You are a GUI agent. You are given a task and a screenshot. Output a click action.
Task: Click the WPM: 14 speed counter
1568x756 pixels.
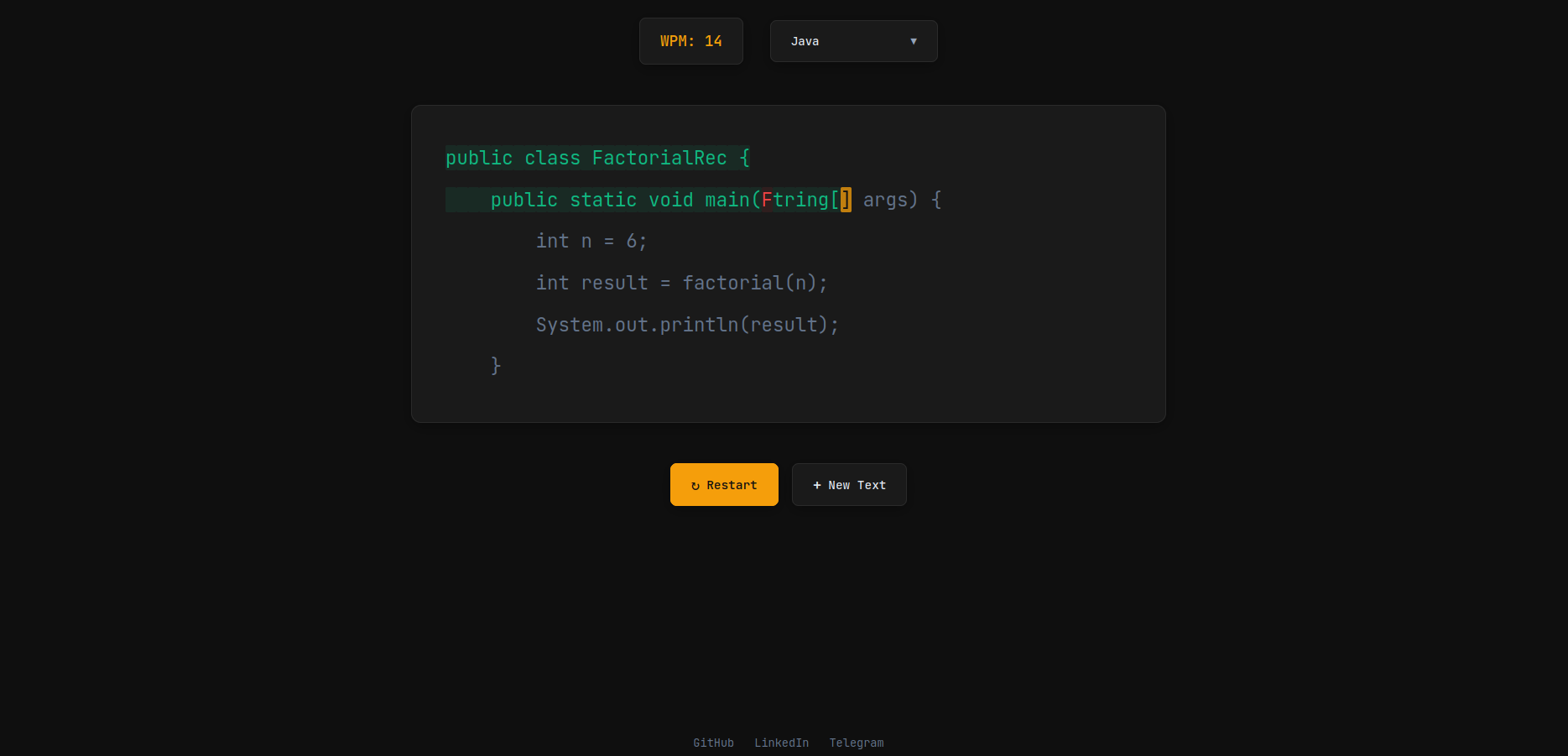pyautogui.click(x=690, y=41)
